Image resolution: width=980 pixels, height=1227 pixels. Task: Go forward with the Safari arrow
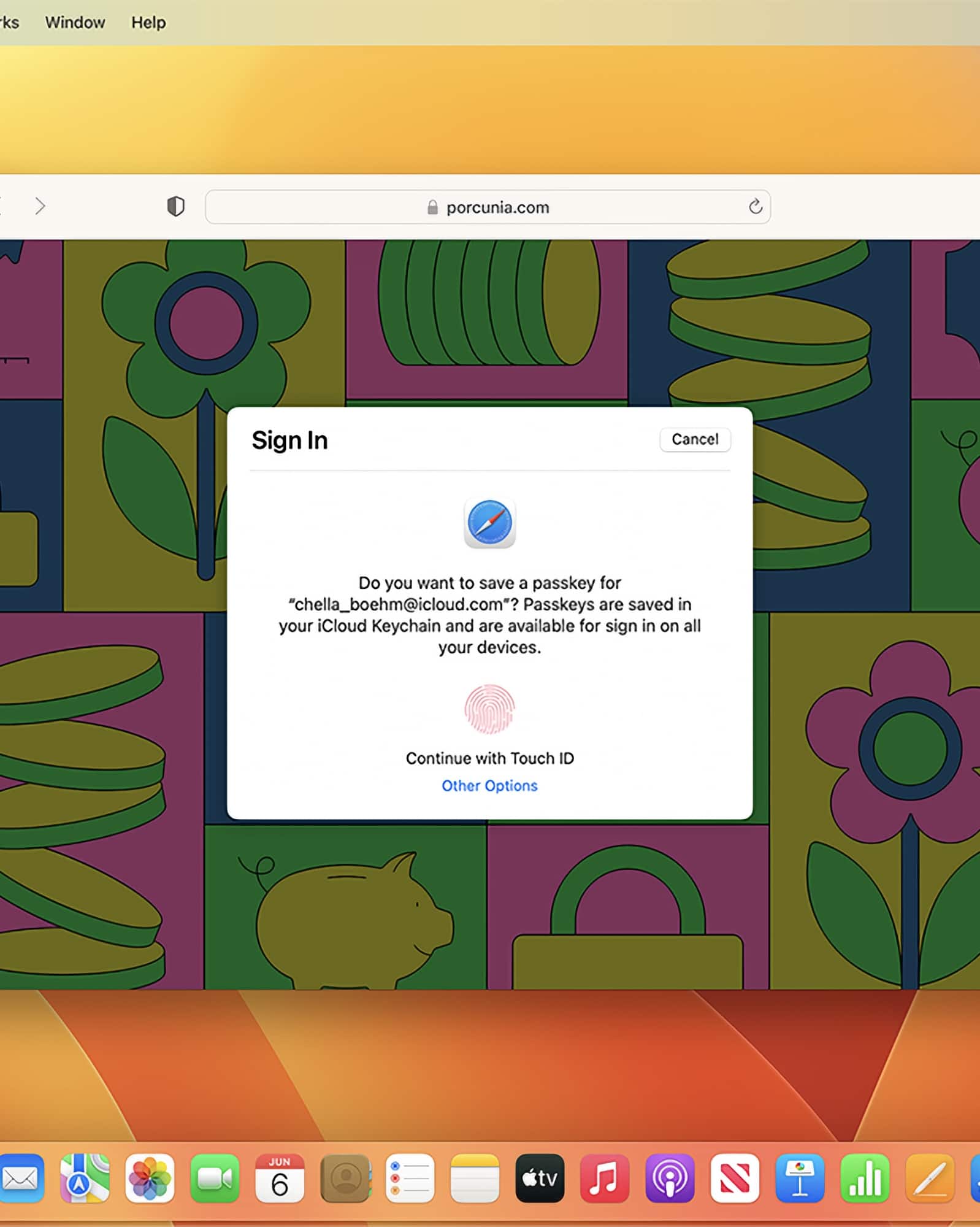point(40,206)
